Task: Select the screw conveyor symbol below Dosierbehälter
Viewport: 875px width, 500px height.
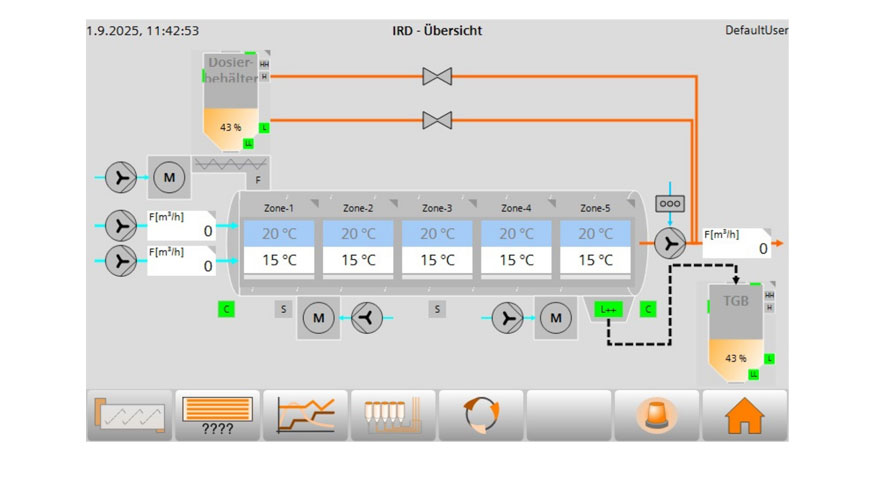Action: click(230, 164)
